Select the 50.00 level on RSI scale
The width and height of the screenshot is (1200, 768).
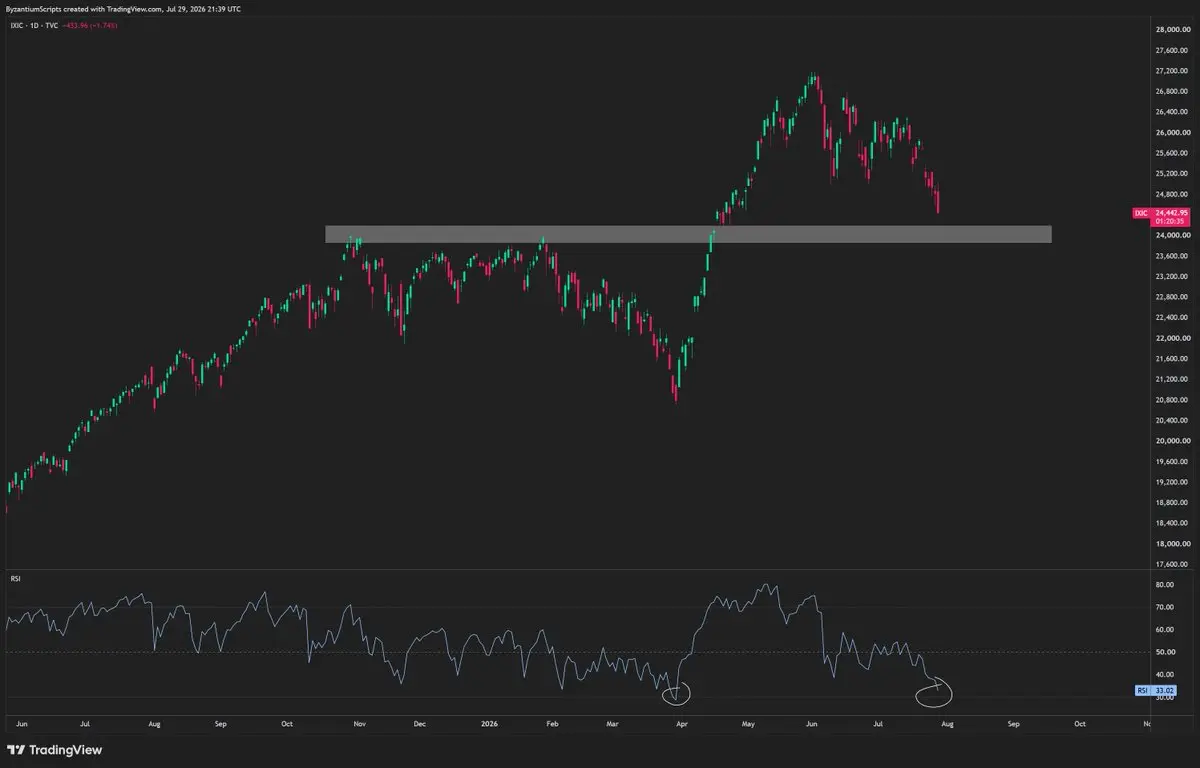[1165, 652]
